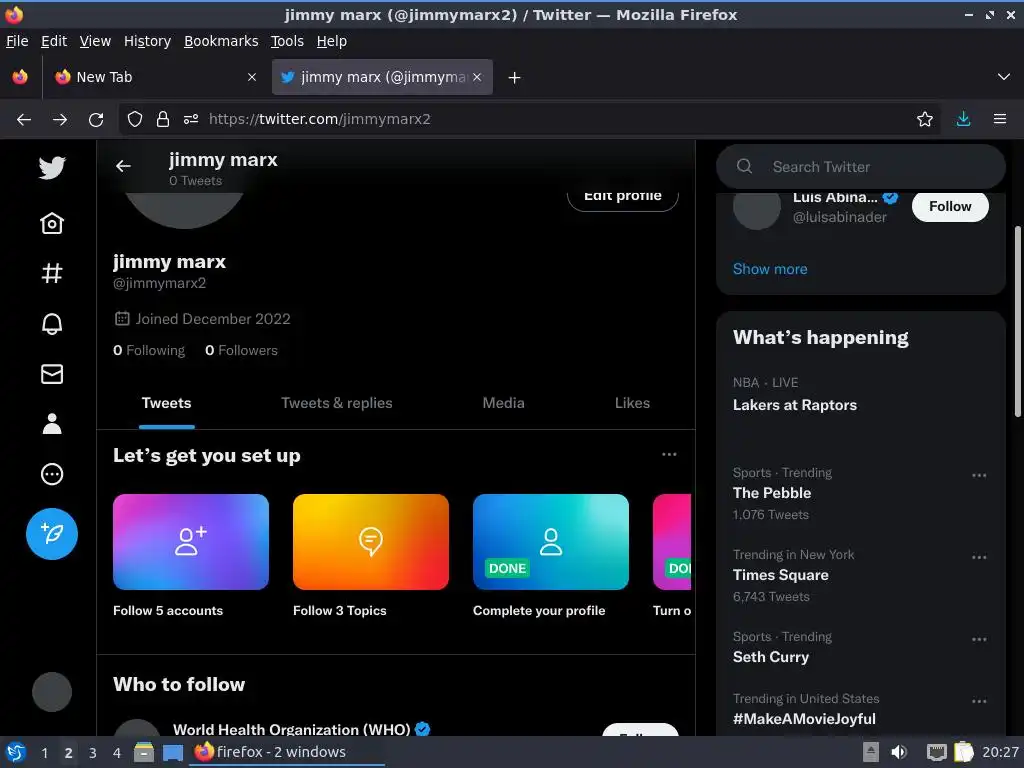Open the View menu
The height and width of the screenshot is (768, 1024).
coord(95,41)
